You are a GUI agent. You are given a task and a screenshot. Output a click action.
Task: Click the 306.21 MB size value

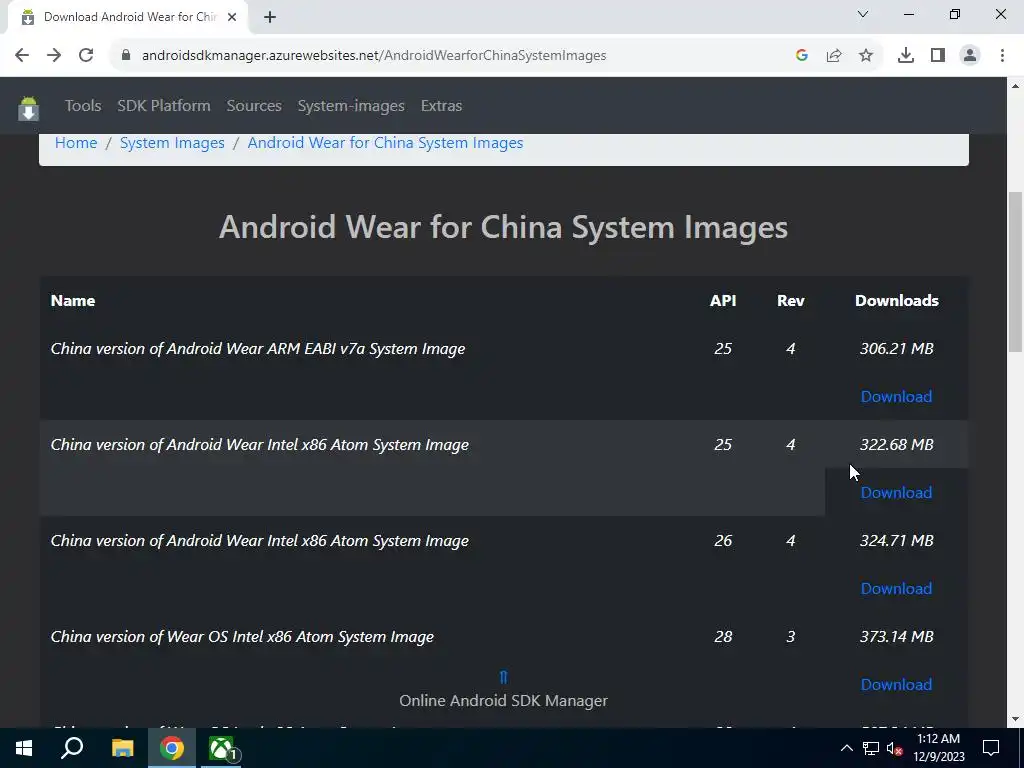pyautogui.click(x=897, y=349)
